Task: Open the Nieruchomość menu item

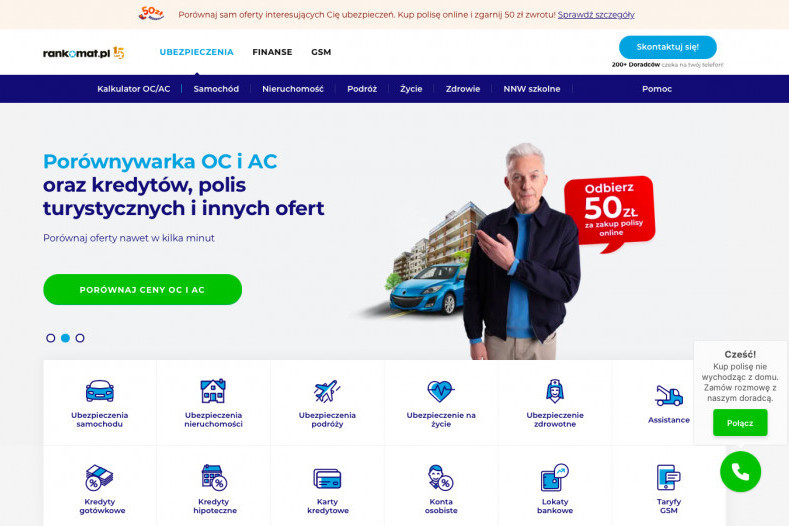Action: (x=293, y=89)
